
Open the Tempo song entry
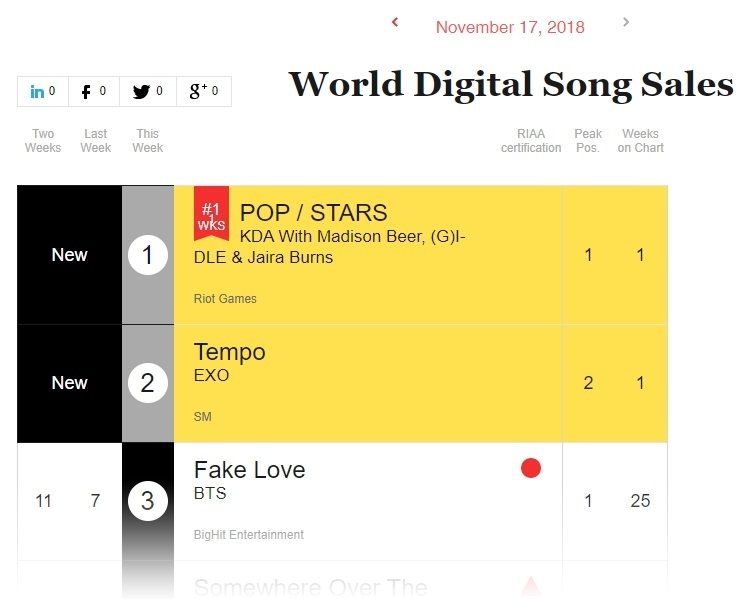click(x=229, y=352)
